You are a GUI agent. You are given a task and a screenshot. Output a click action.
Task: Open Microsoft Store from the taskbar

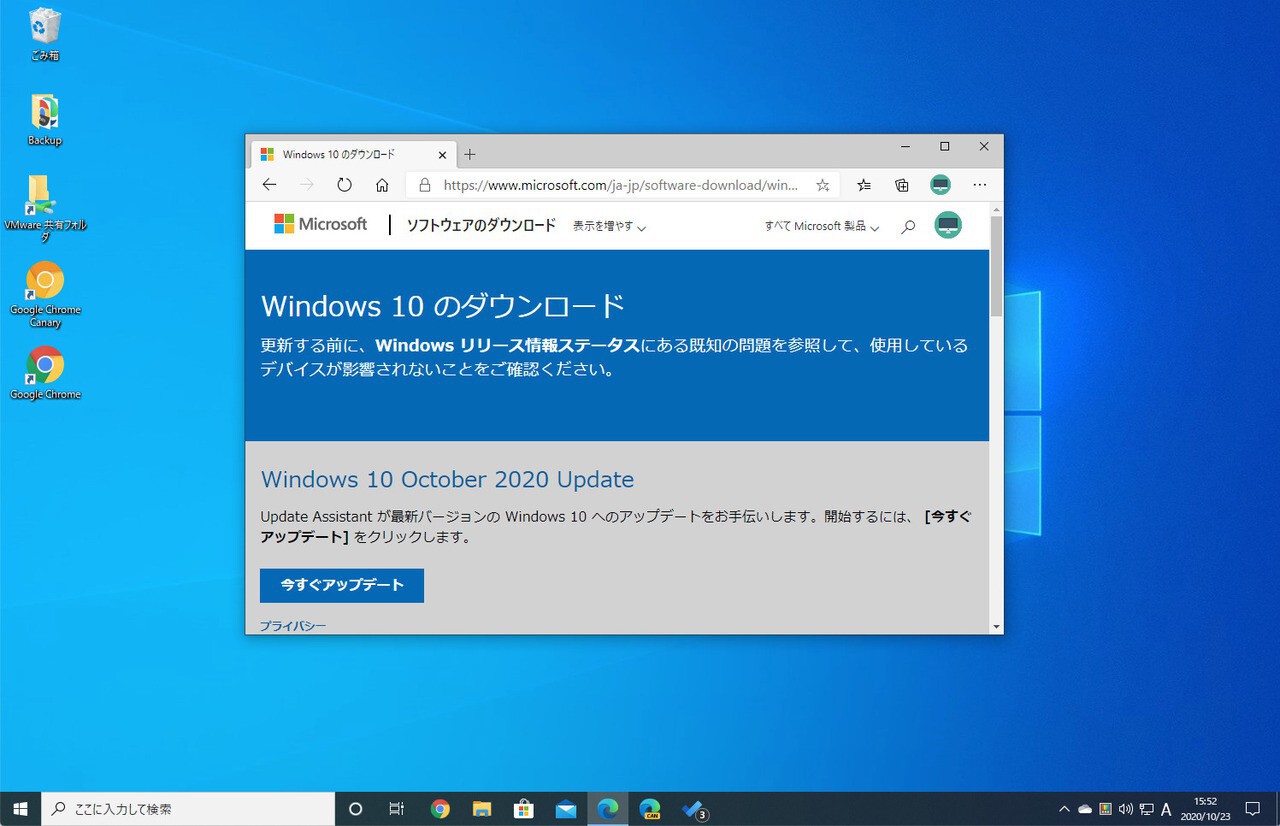pos(524,809)
